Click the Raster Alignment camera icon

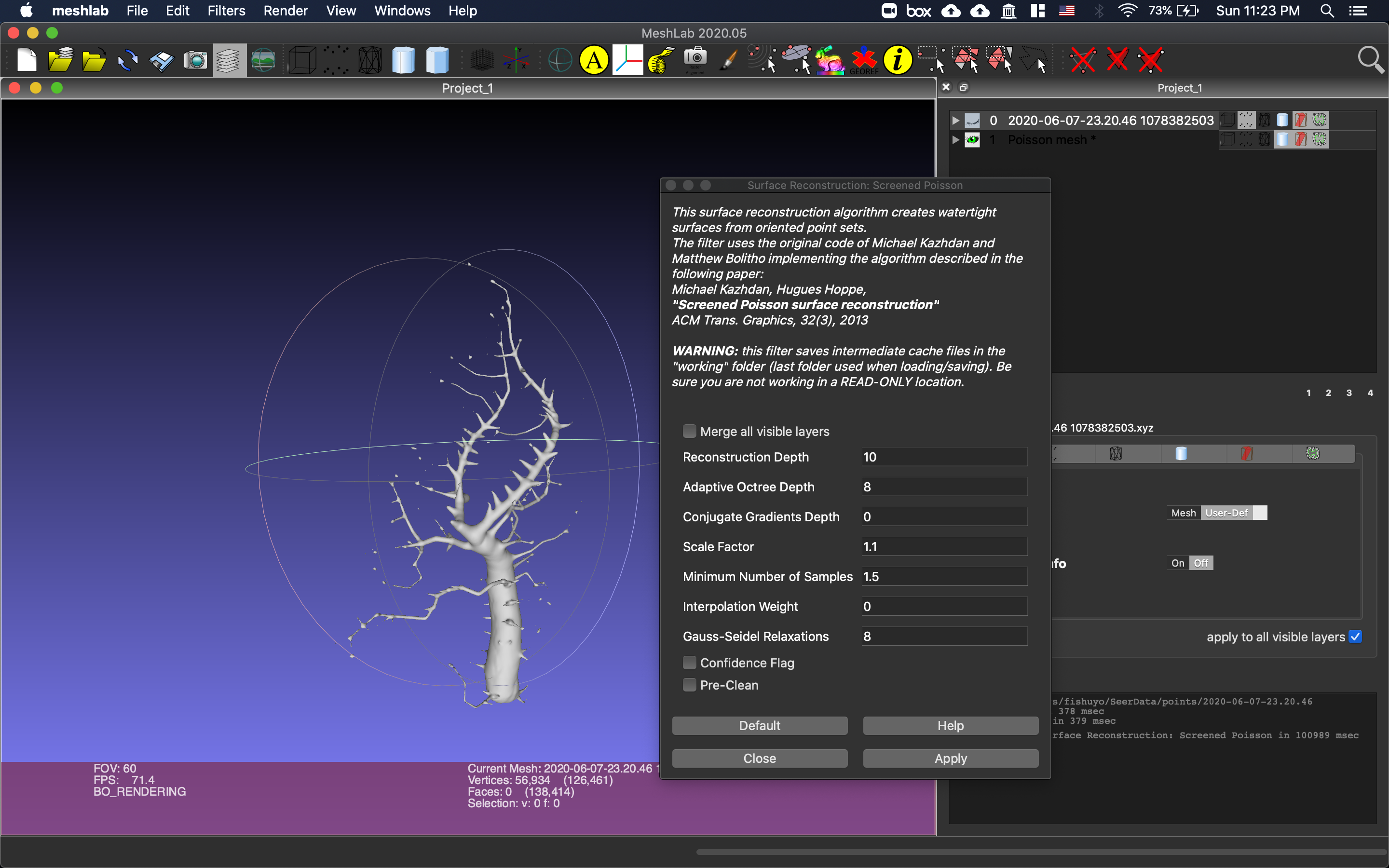695,60
